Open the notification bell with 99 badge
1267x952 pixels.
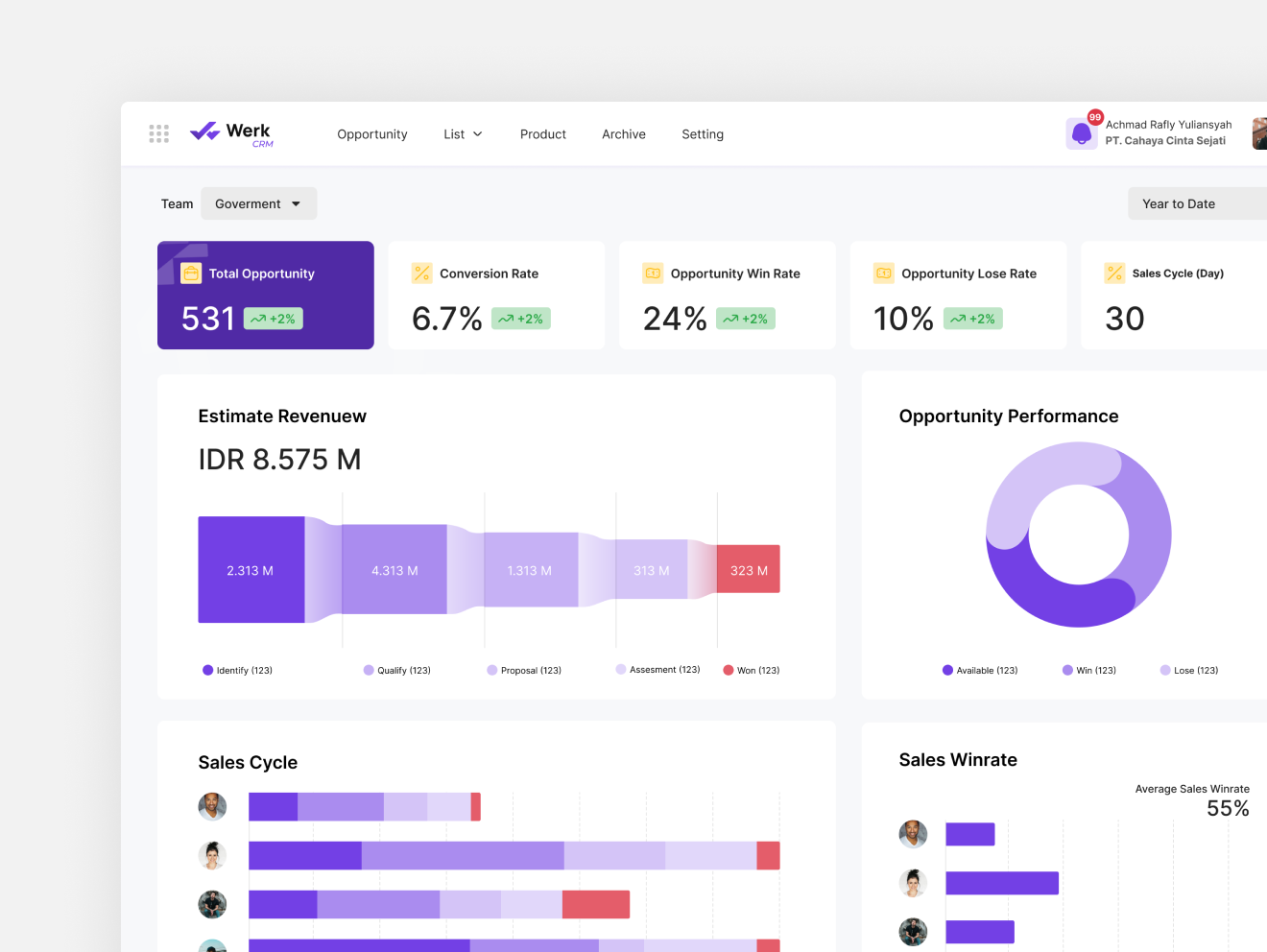coord(1083,132)
